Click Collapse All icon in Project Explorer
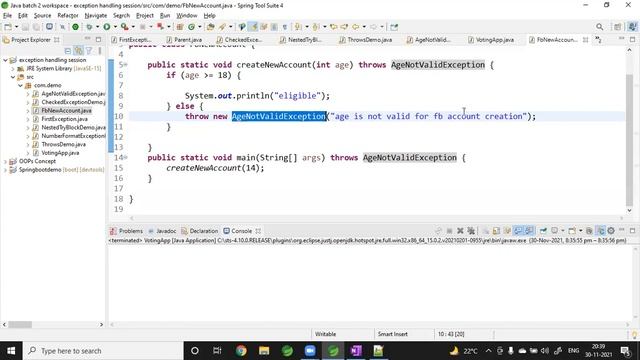 tap(68, 51)
